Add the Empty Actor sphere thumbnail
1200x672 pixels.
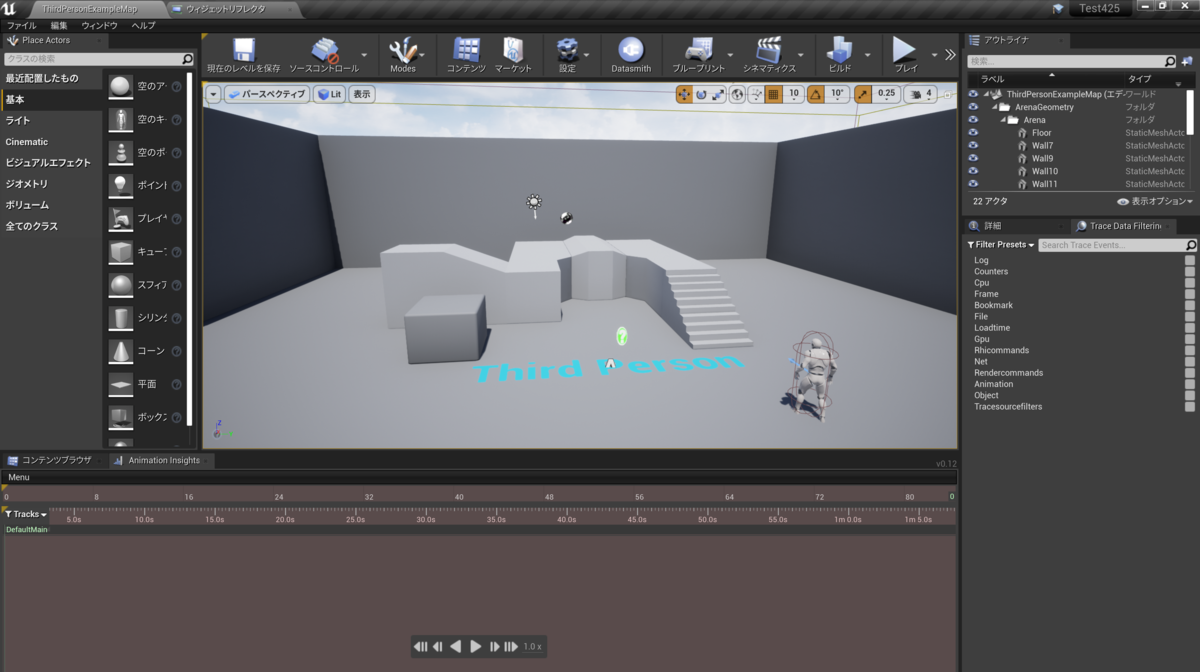pos(121,87)
